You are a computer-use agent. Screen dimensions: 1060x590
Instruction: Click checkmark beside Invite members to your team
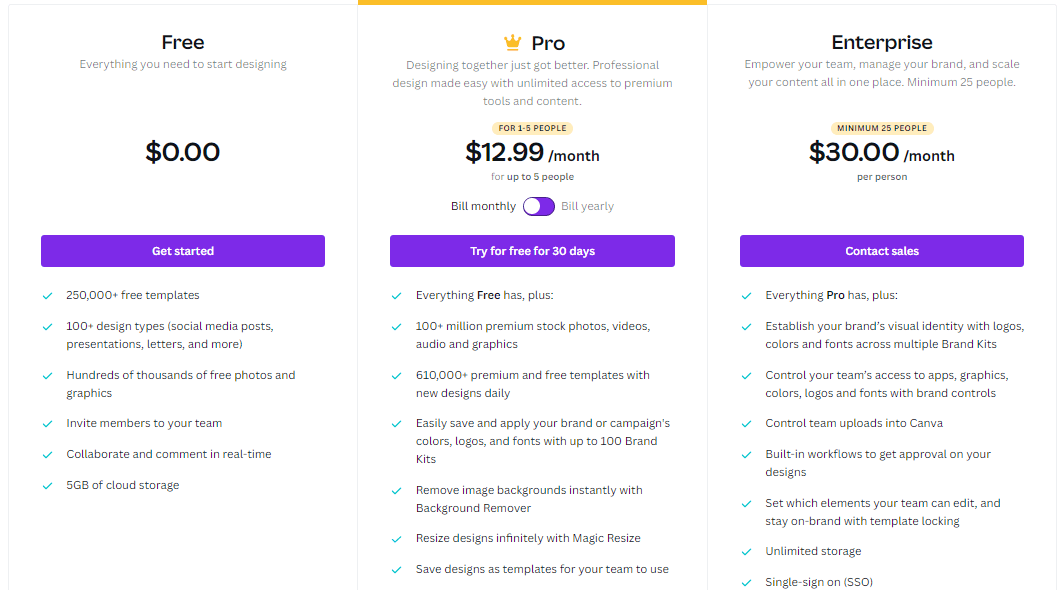(47, 424)
